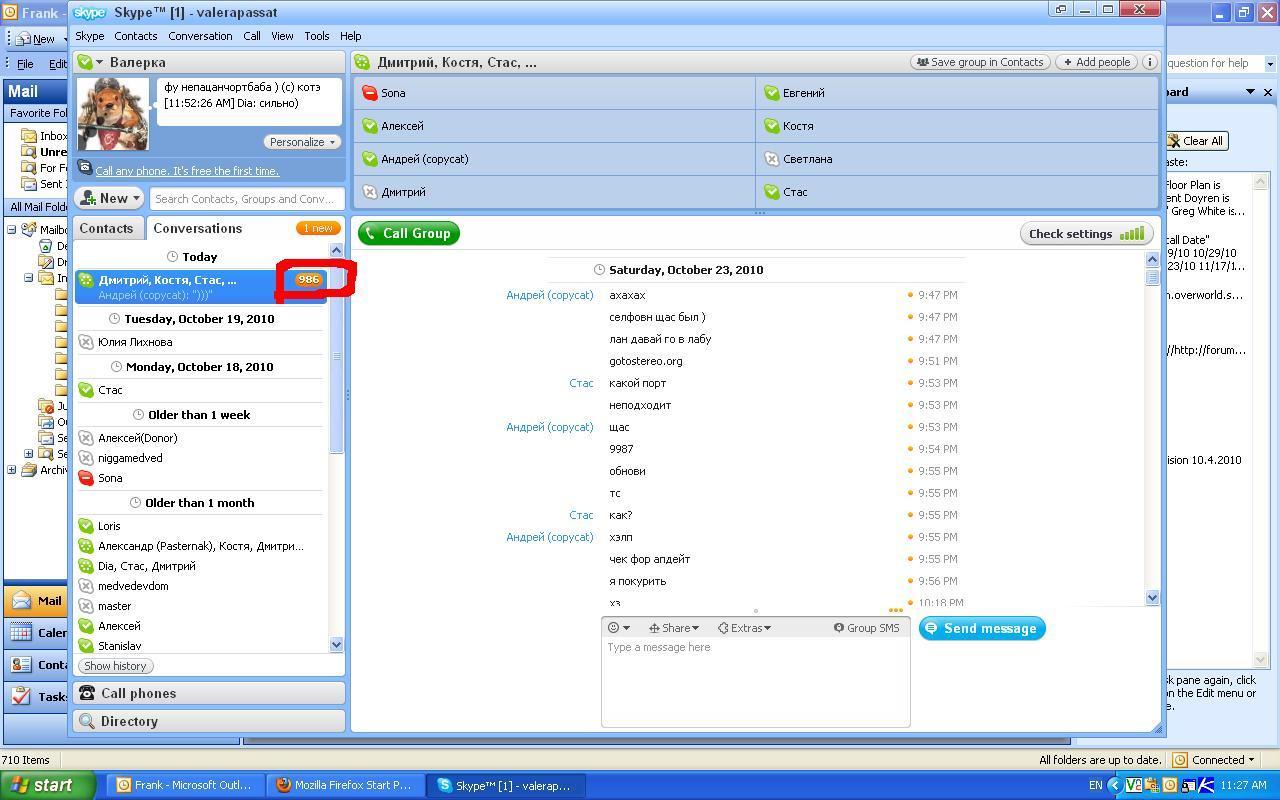Open the Help menu in Skype
Screen dimensions: 1280x800
pyautogui.click(x=351, y=36)
